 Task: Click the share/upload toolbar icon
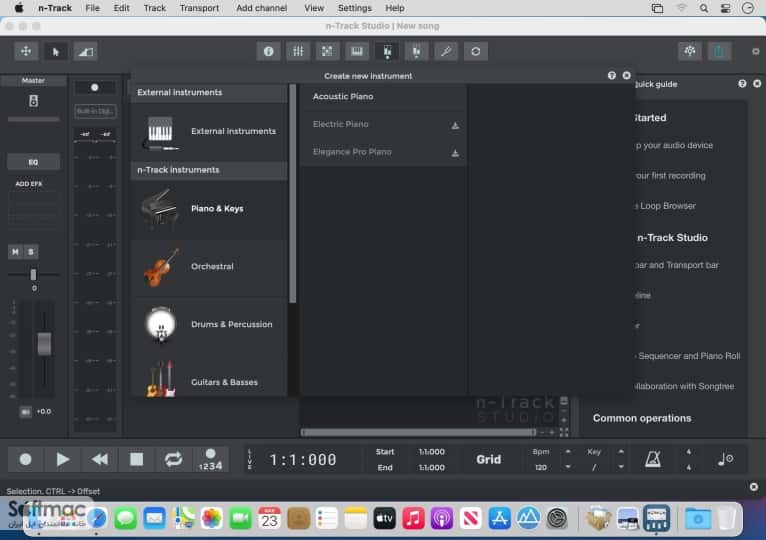click(719, 51)
